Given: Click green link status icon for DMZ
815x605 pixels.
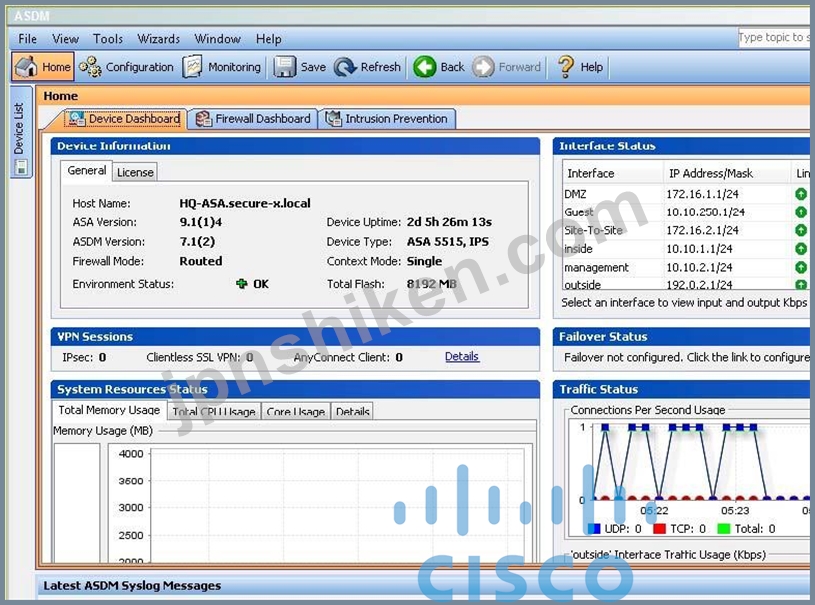Looking at the screenshot, I should (x=801, y=194).
